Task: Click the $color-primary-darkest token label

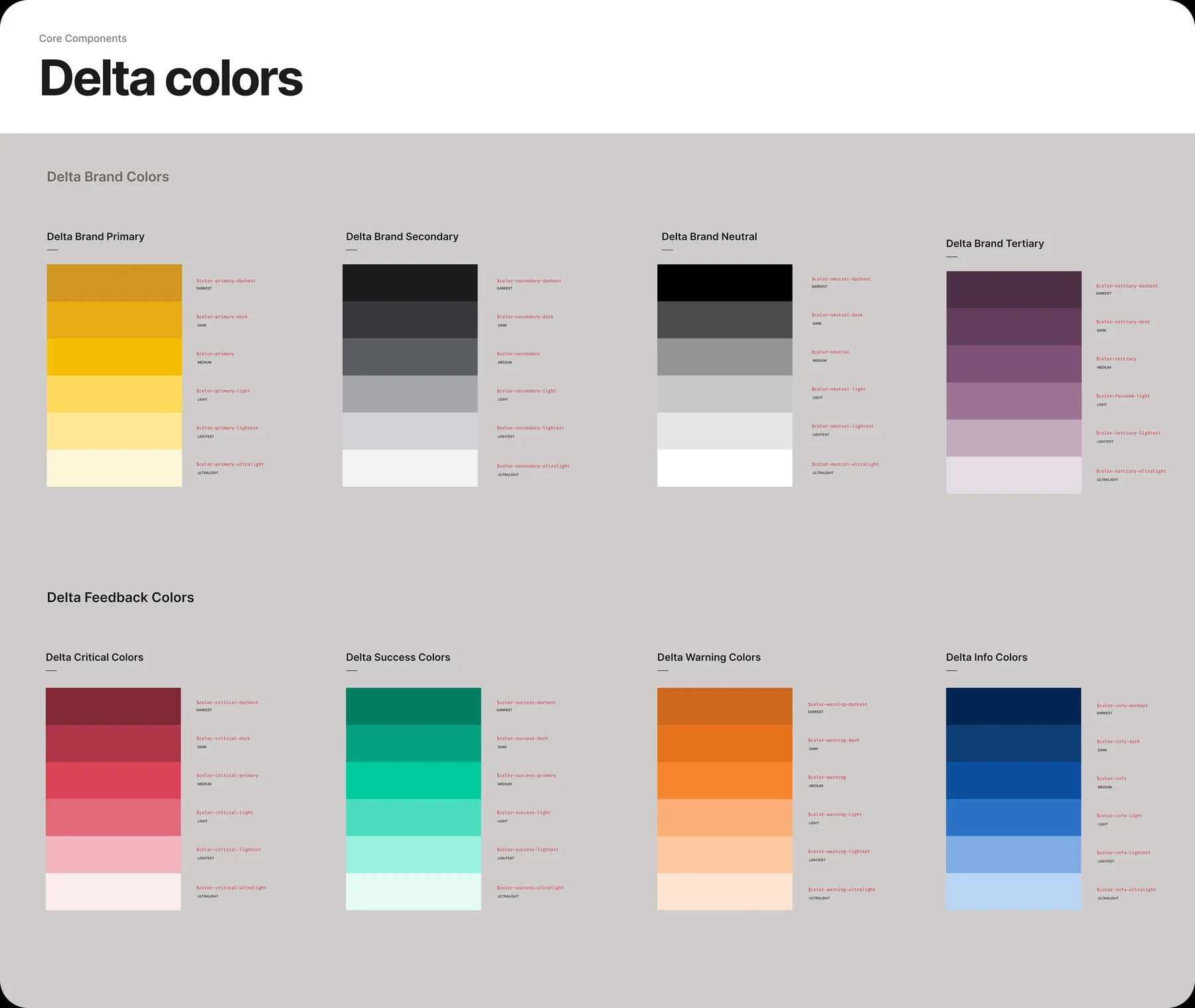Action: point(226,281)
